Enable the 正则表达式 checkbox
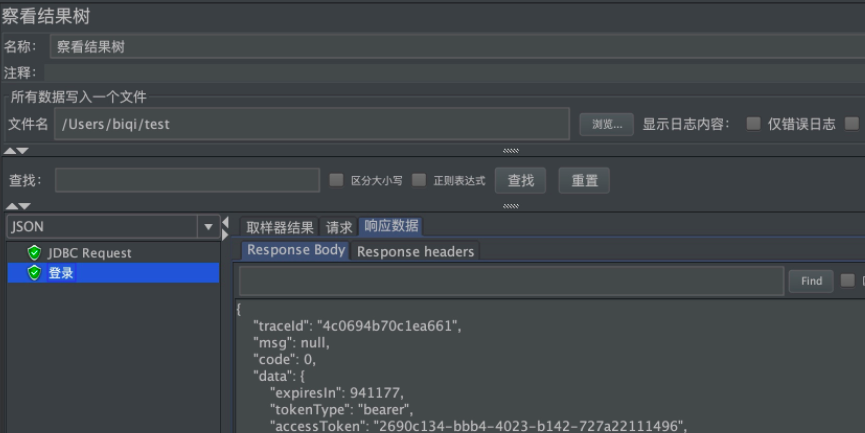Image resolution: width=865 pixels, height=433 pixels. point(419,180)
